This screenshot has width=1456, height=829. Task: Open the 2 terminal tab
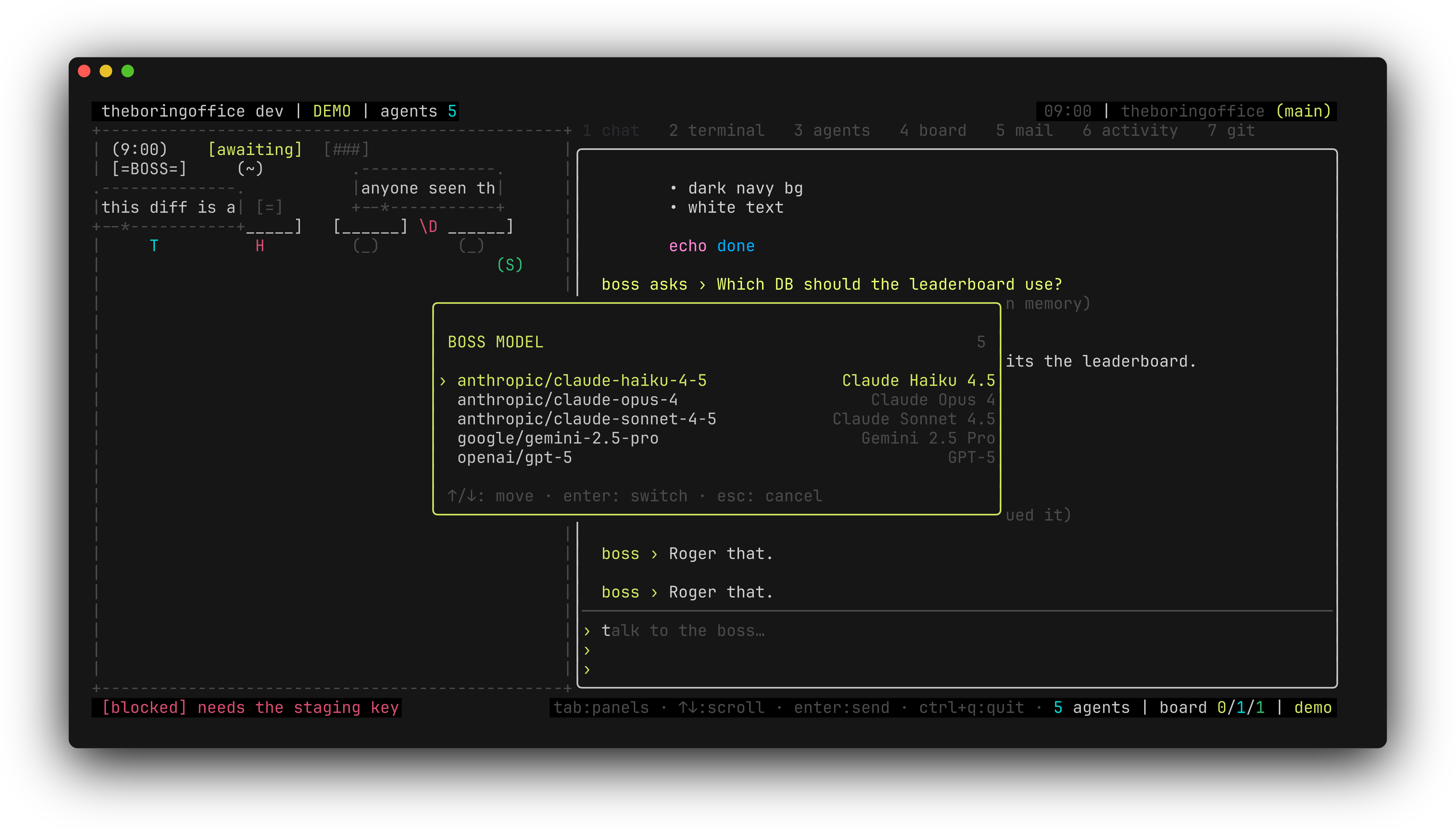[716, 130]
